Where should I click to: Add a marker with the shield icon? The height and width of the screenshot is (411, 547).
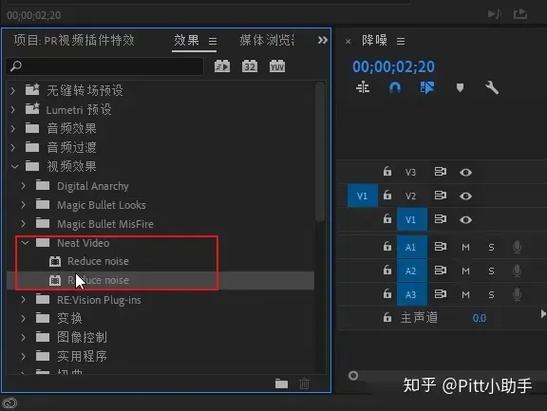click(x=460, y=88)
